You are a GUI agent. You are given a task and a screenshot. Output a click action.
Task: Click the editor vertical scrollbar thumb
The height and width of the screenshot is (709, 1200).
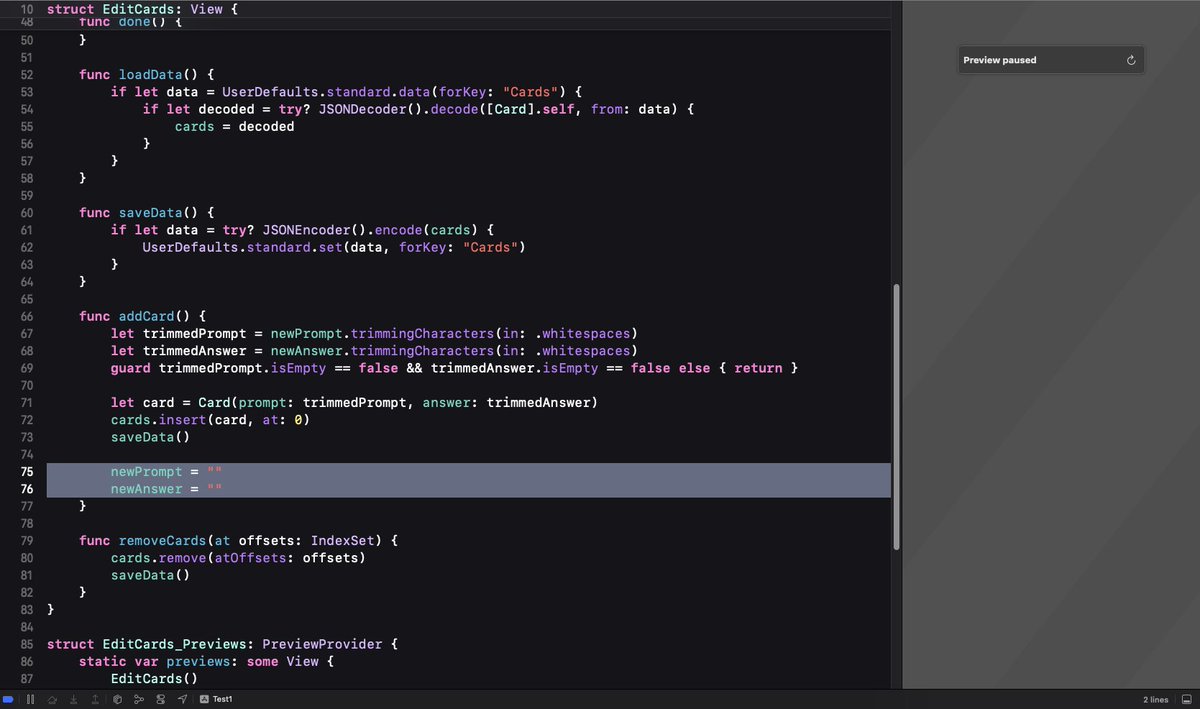[896, 416]
